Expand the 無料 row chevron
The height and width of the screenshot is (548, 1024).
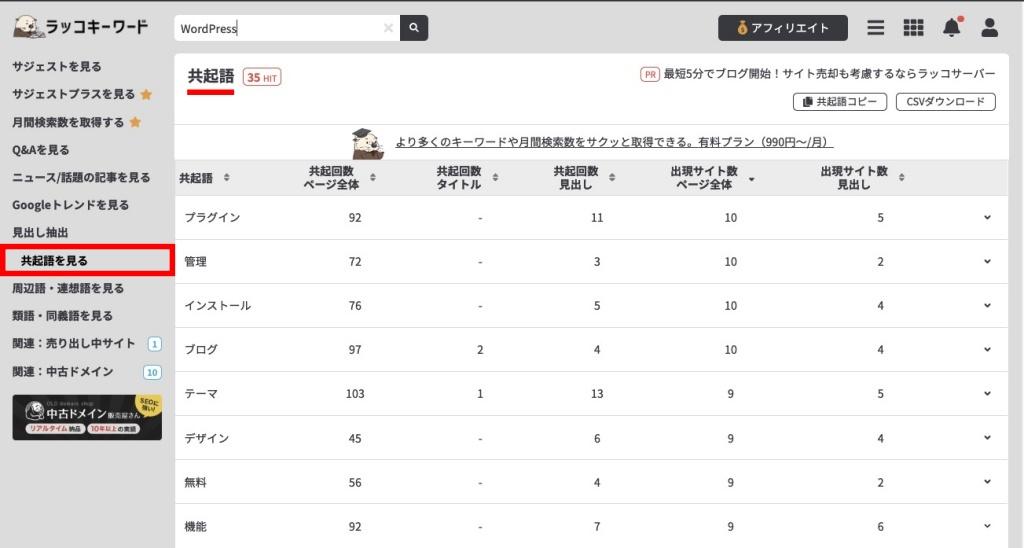[987, 481]
